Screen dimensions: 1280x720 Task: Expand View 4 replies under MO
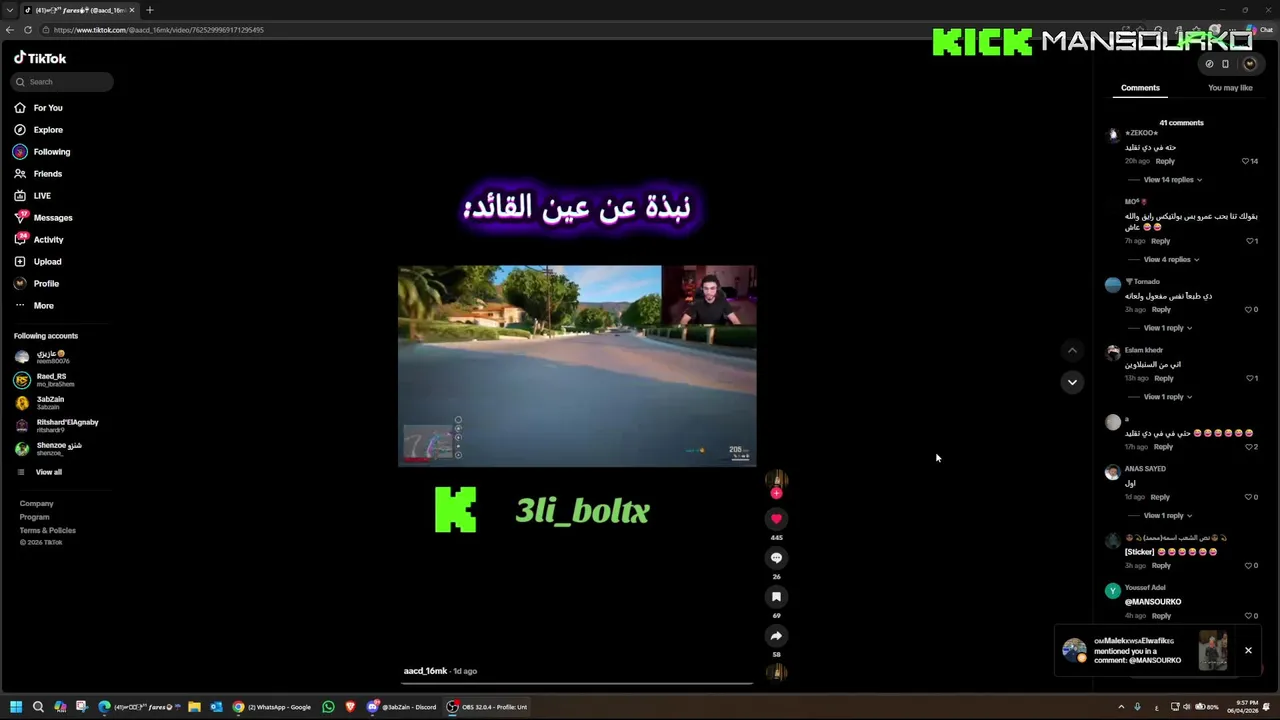(1170, 260)
